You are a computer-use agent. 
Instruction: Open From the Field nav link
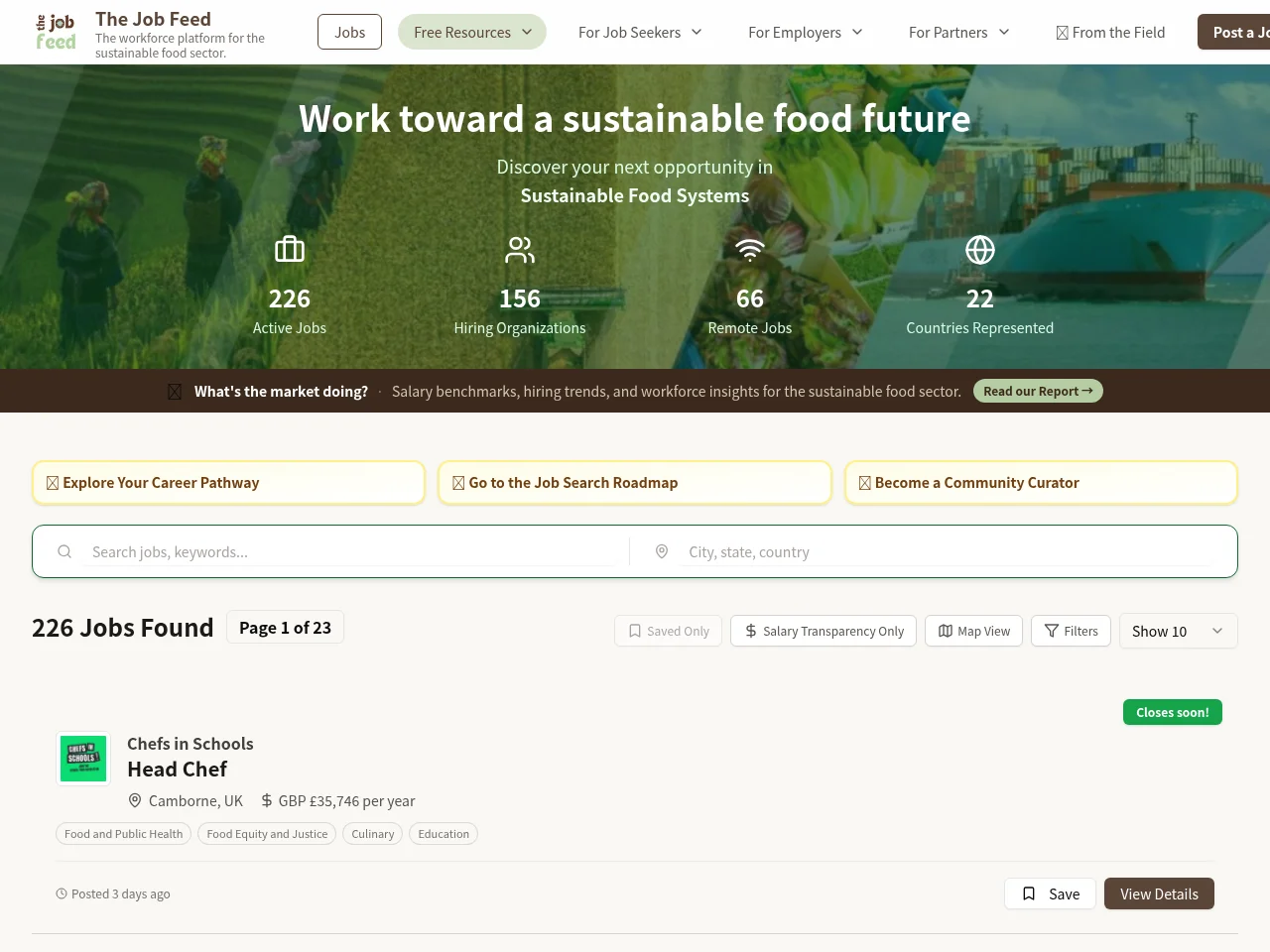tap(1110, 32)
